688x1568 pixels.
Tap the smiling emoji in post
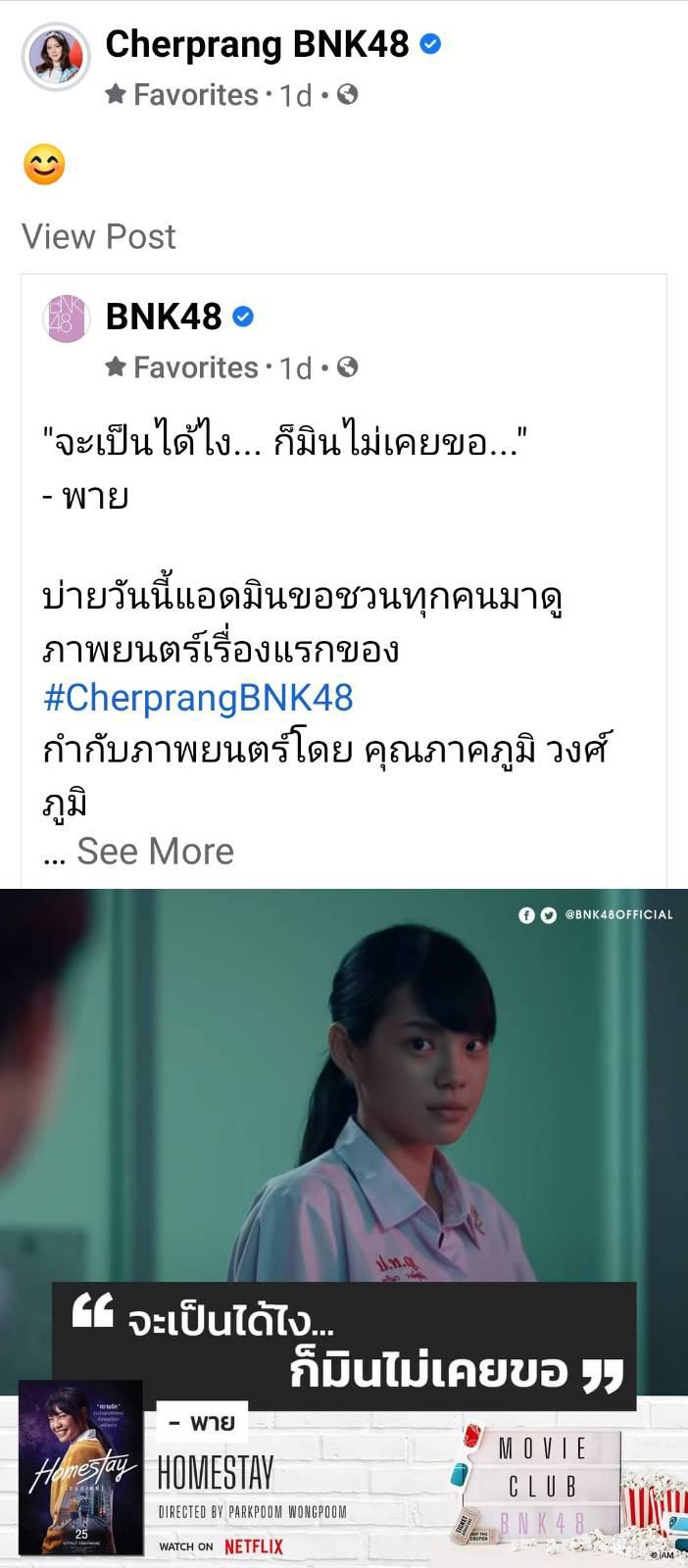[44, 165]
